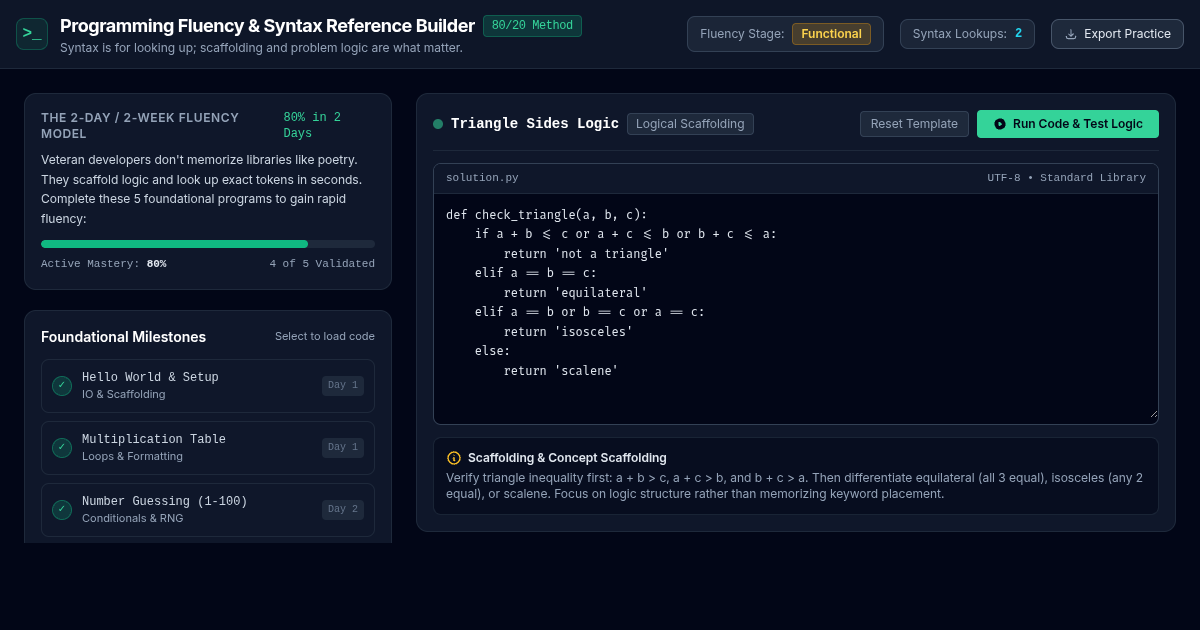
Task: Click the Day 1 tag on Hello World
Action: pos(343,386)
